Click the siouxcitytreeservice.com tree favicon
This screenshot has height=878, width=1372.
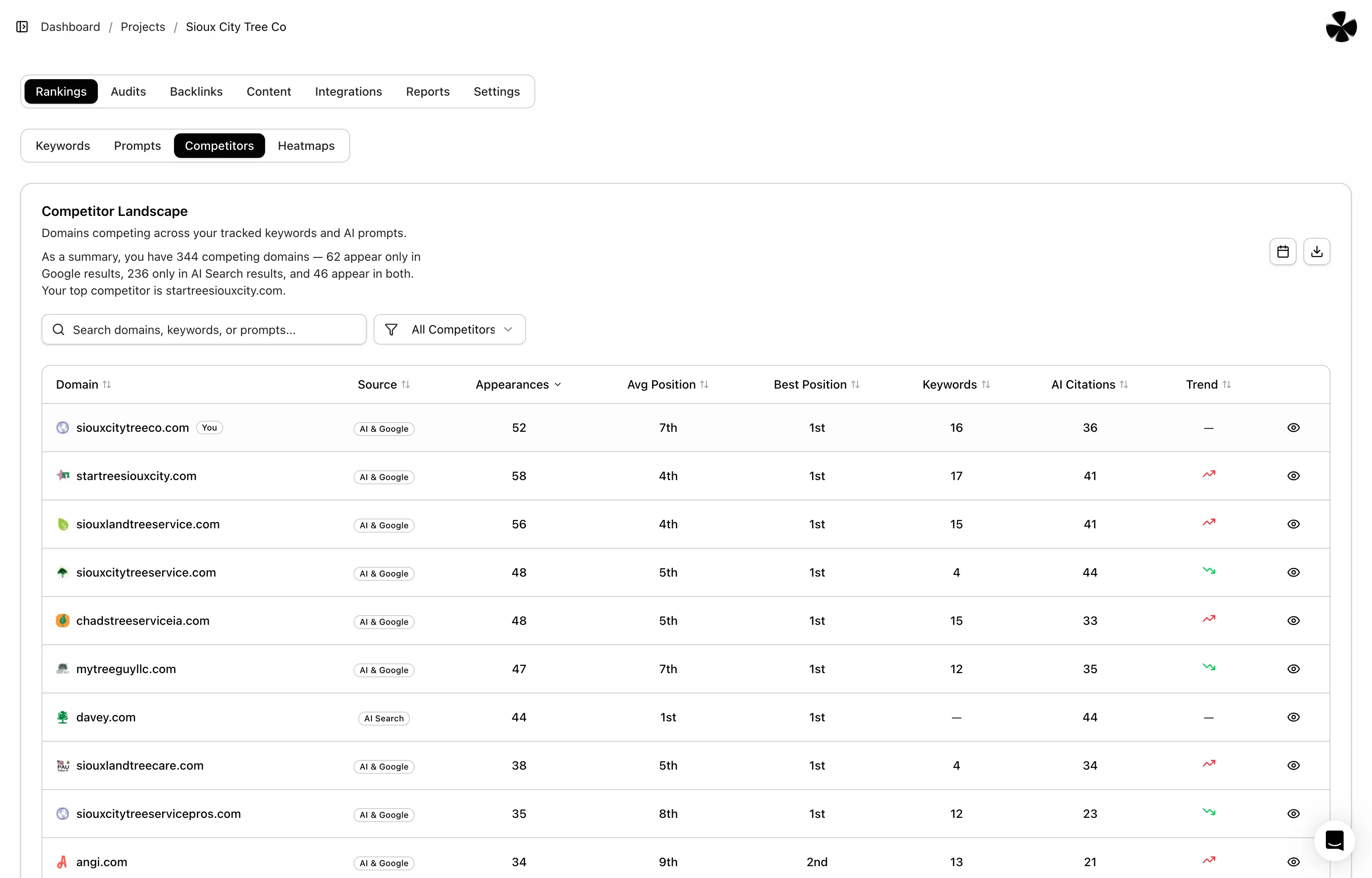pos(63,572)
